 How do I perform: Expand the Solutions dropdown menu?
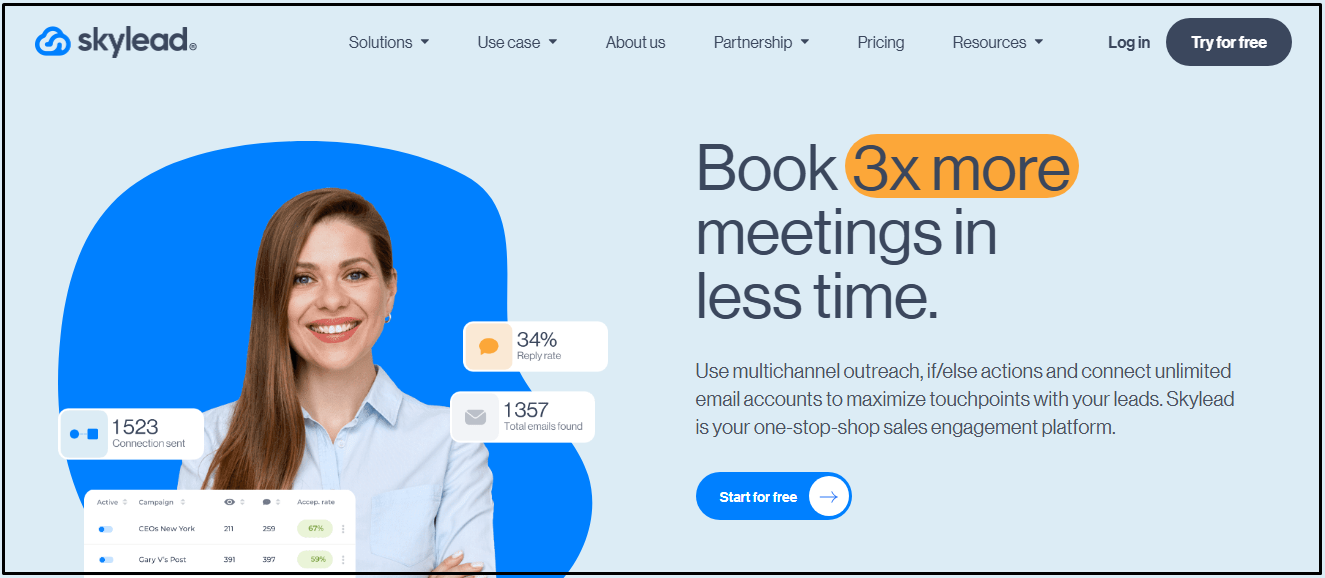click(x=389, y=42)
